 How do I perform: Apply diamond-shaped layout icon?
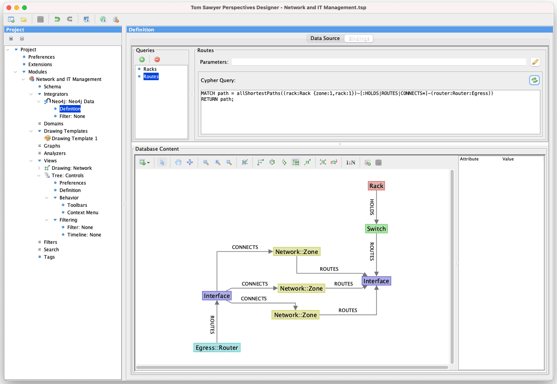click(x=284, y=162)
